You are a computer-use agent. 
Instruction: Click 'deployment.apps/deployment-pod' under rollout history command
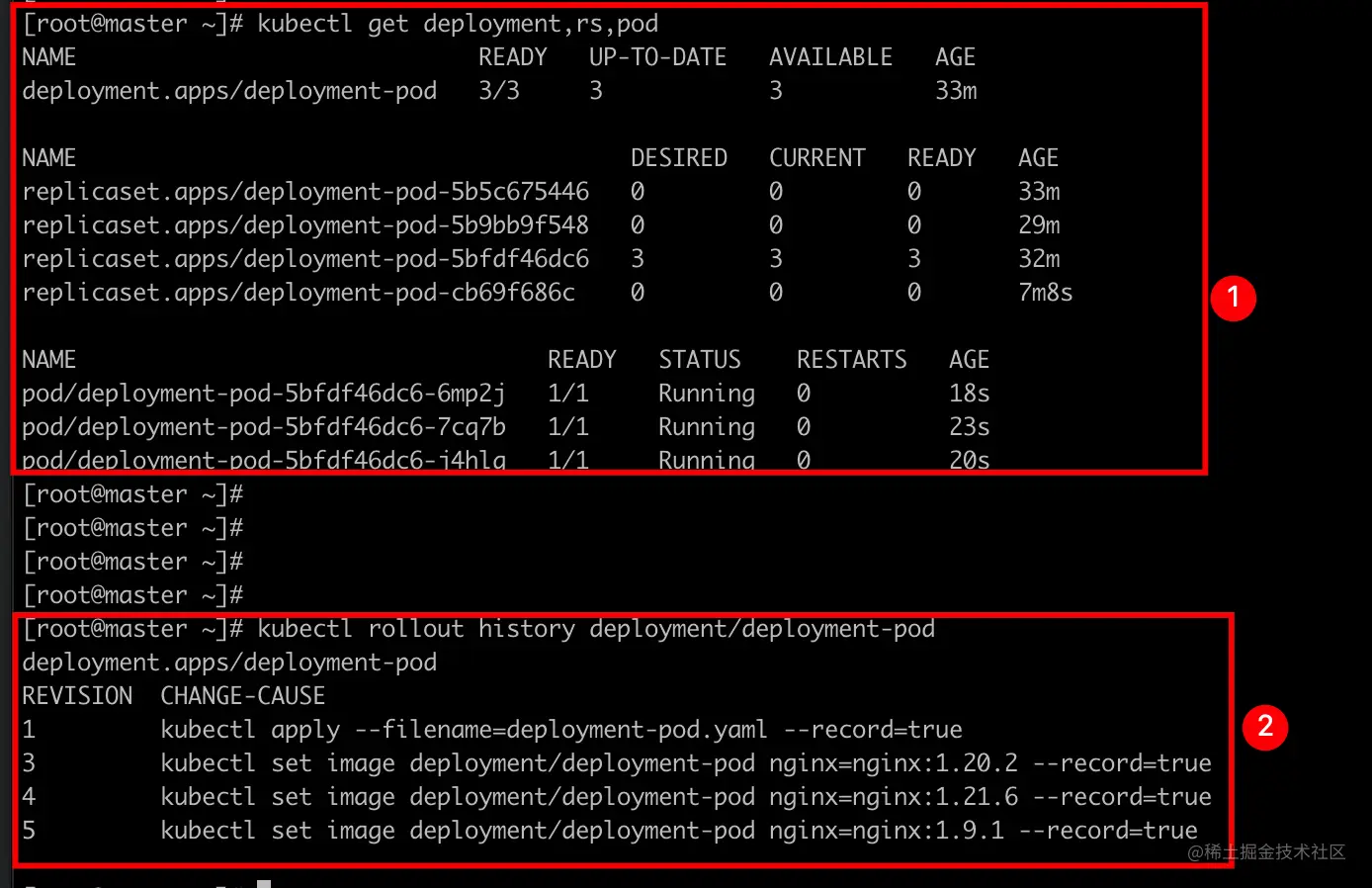229,663
